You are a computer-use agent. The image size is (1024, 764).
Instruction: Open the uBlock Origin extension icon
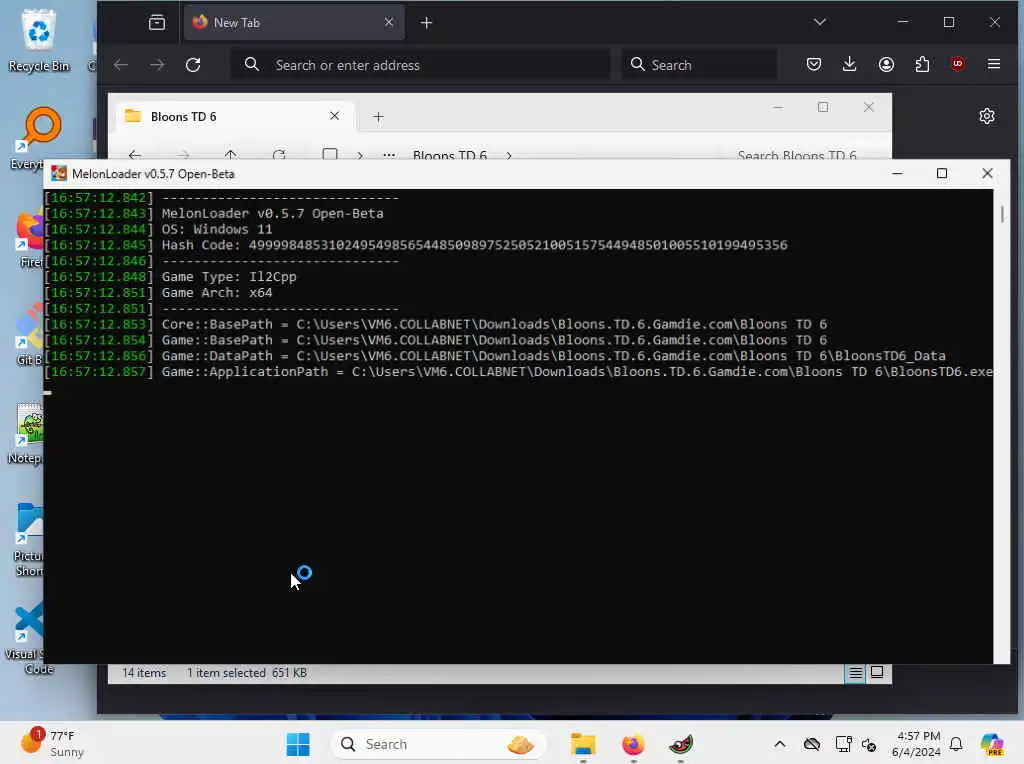pyautogui.click(x=958, y=64)
